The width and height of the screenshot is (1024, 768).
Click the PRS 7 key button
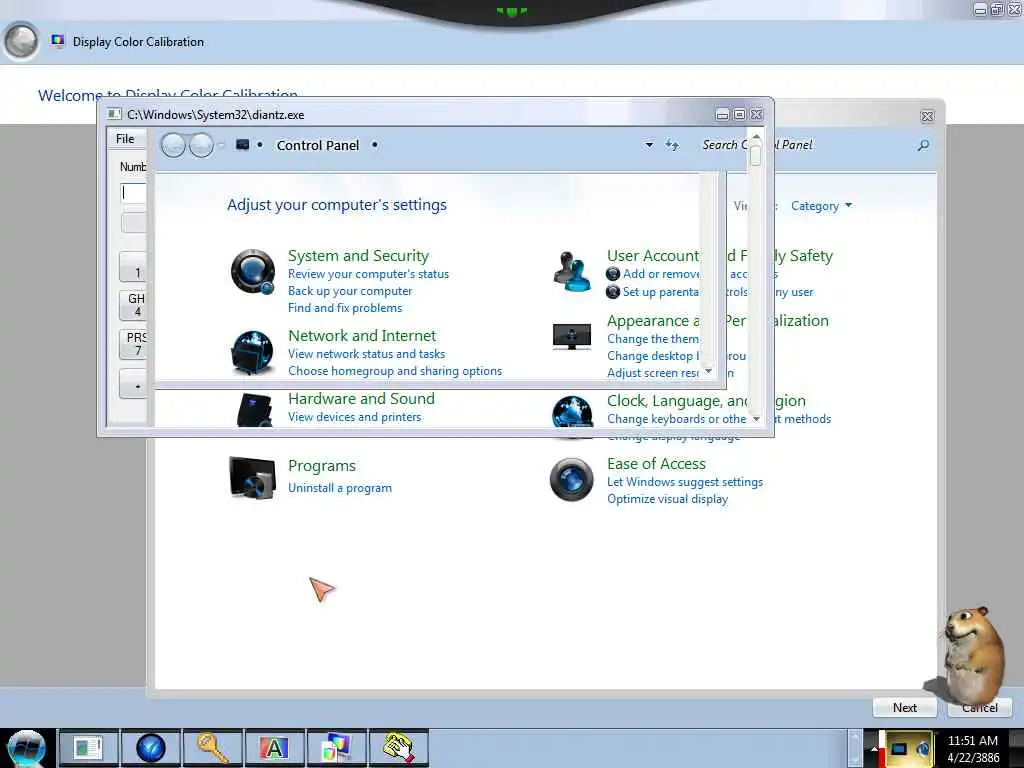(x=135, y=344)
